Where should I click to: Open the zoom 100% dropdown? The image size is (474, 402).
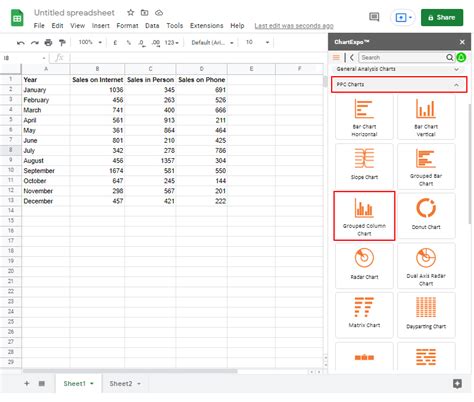pyautogui.click(x=90, y=42)
